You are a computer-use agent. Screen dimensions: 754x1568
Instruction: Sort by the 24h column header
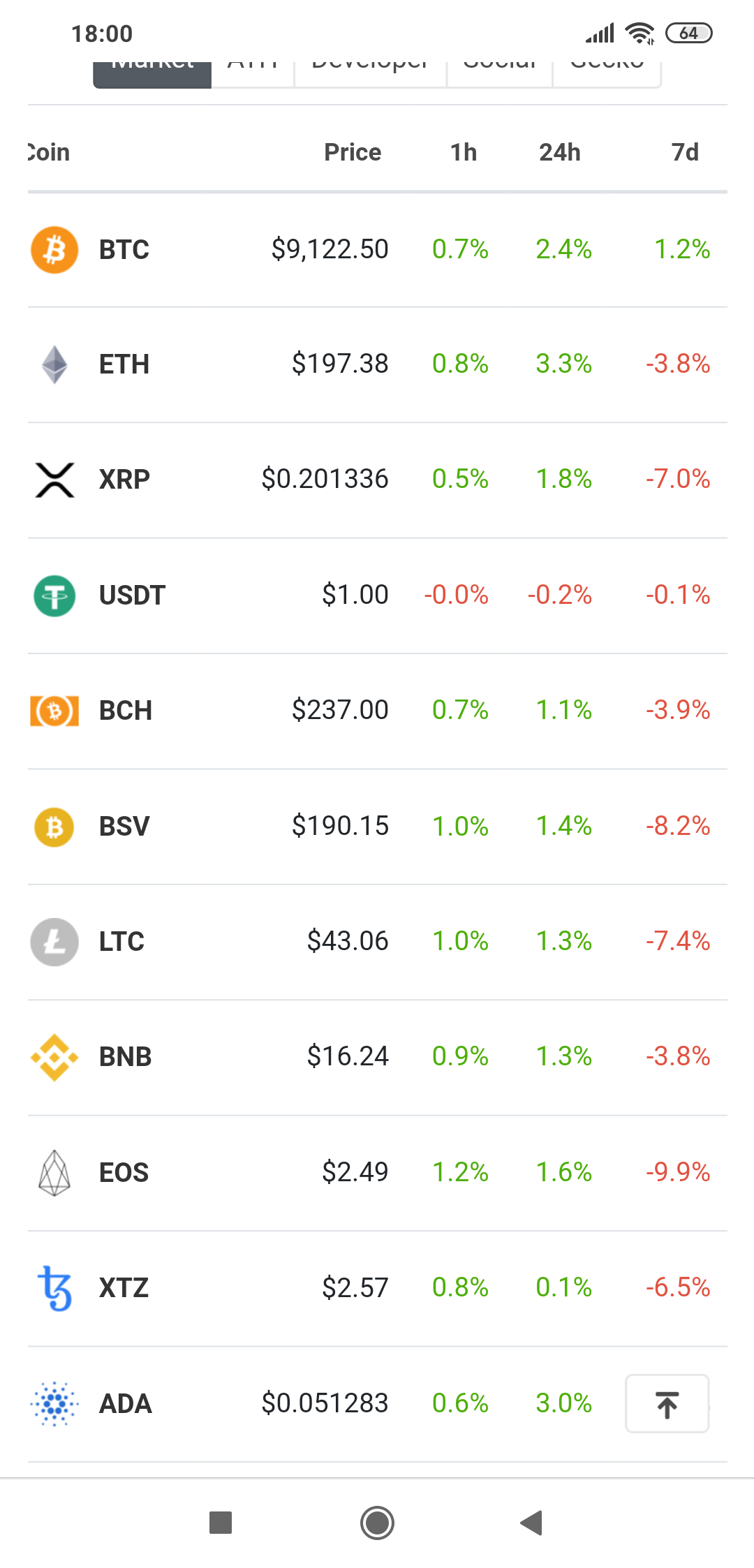559,152
